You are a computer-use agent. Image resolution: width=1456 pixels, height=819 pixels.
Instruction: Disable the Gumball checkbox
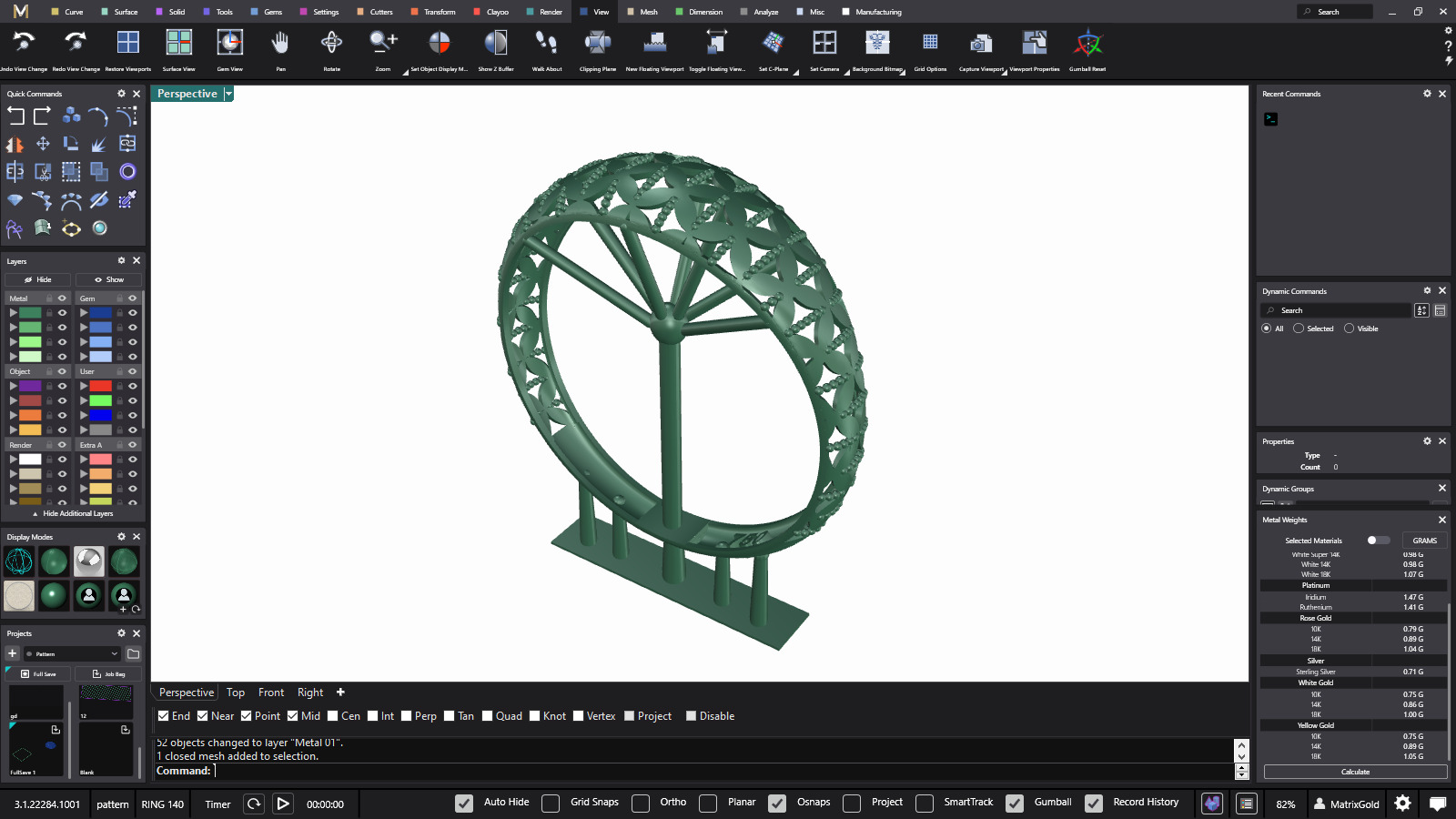tap(1015, 803)
